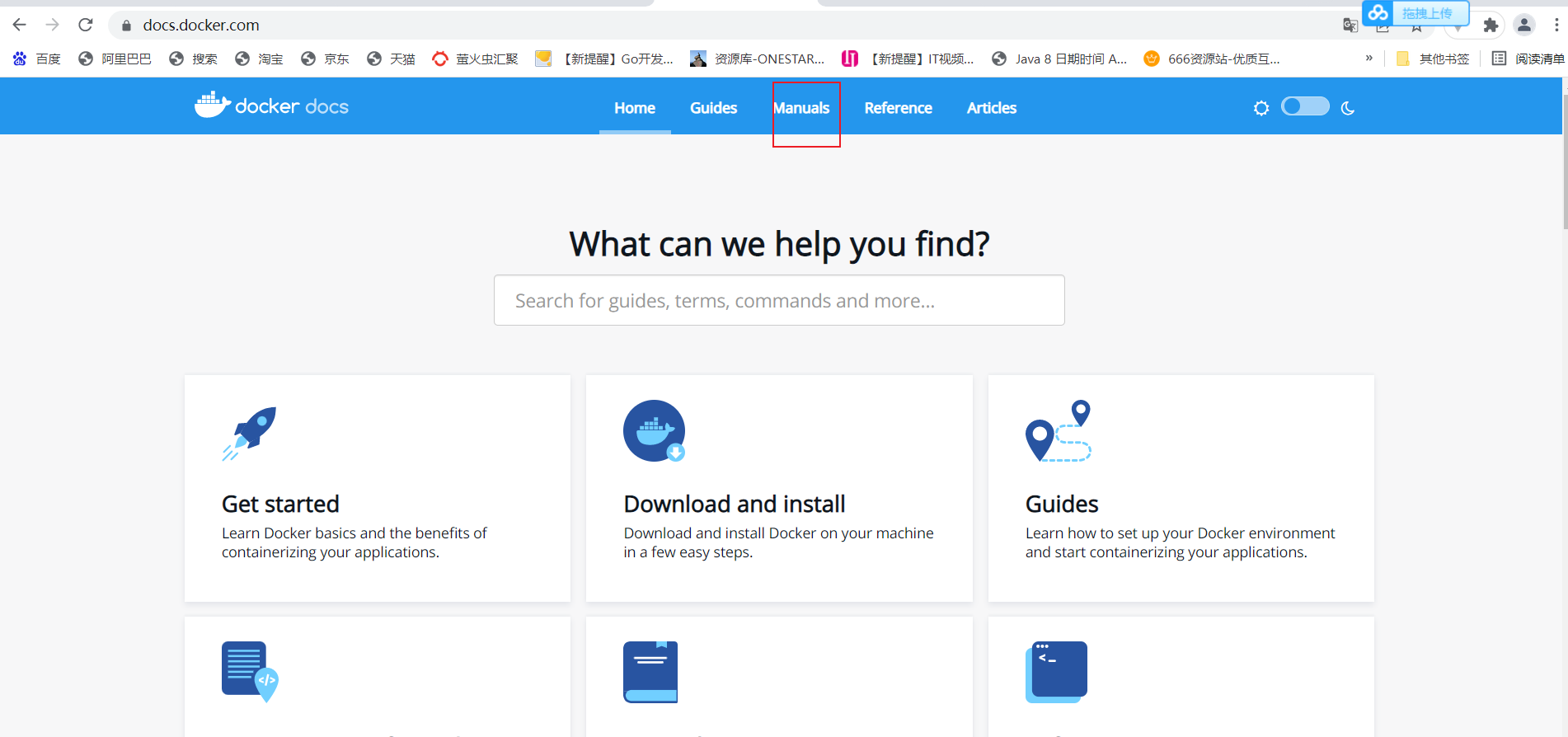Image resolution: width=1568 pixels, height=737 pixels.
Task: Focus the search guides and commands field
Action: (779, 300)
